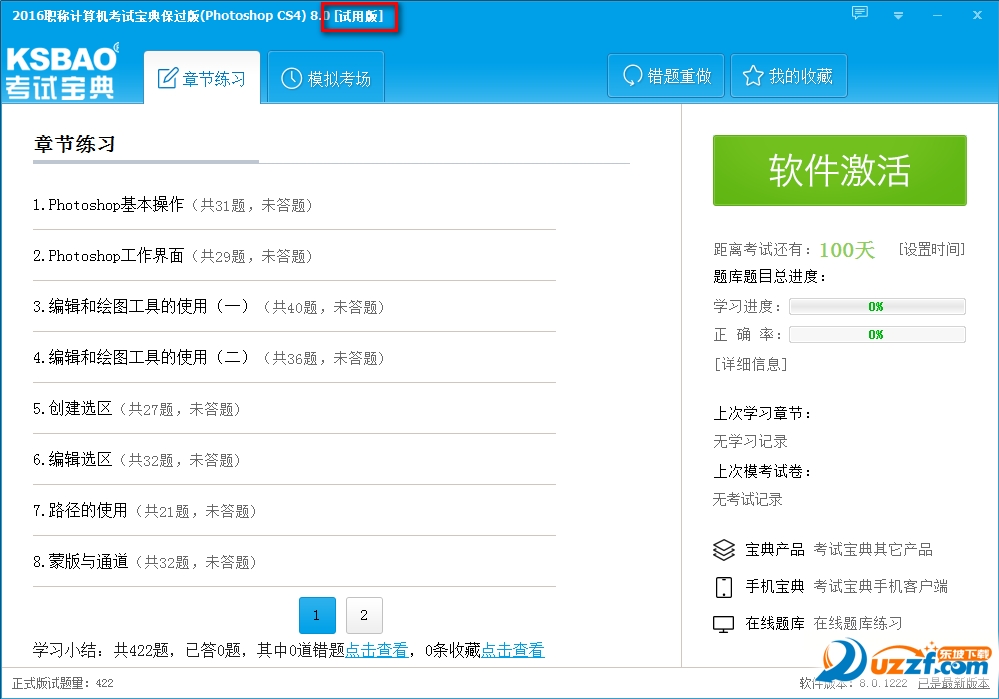Image resolution: width=999 pixels, height=699 pixels.
Task: Open the 章节练习 tab
Action: point(202,78)
